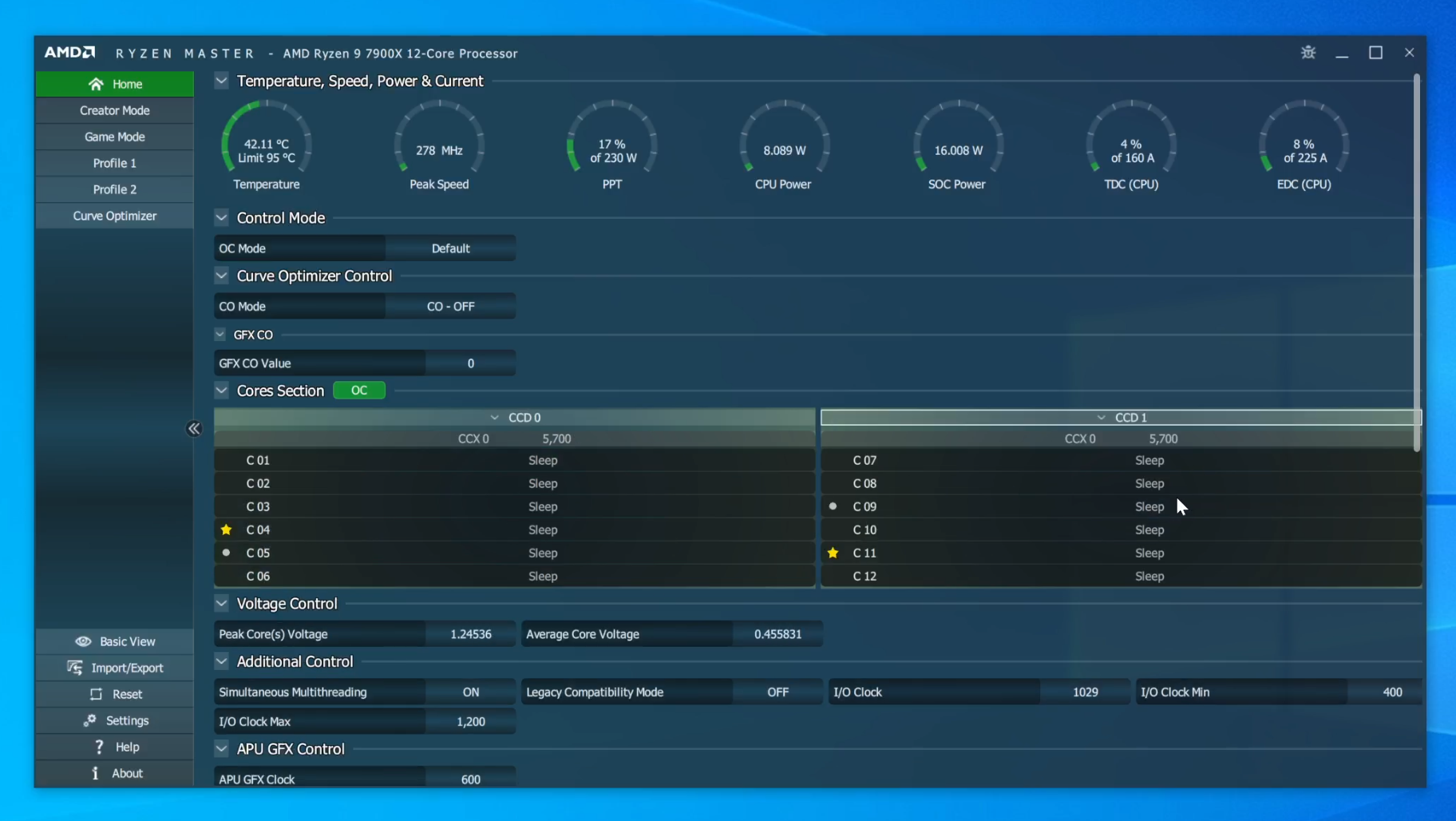This screenshot has height=821, width=1456.
Task: Collapse the APU GFX Control section
Action: [222, 749]
